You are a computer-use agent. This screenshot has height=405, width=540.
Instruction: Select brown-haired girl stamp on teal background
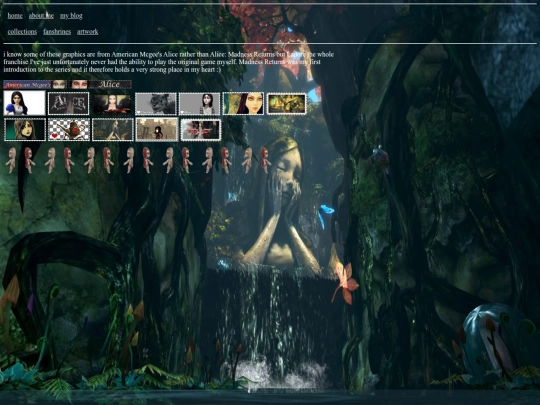click(25, 129)
